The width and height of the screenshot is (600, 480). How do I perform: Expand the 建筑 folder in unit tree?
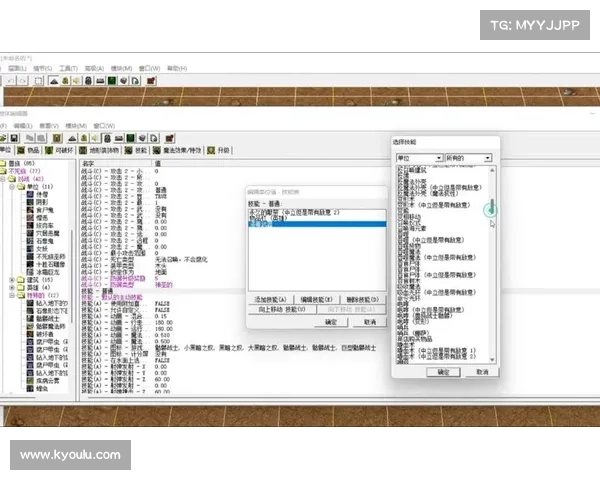[x=11, y=280]
